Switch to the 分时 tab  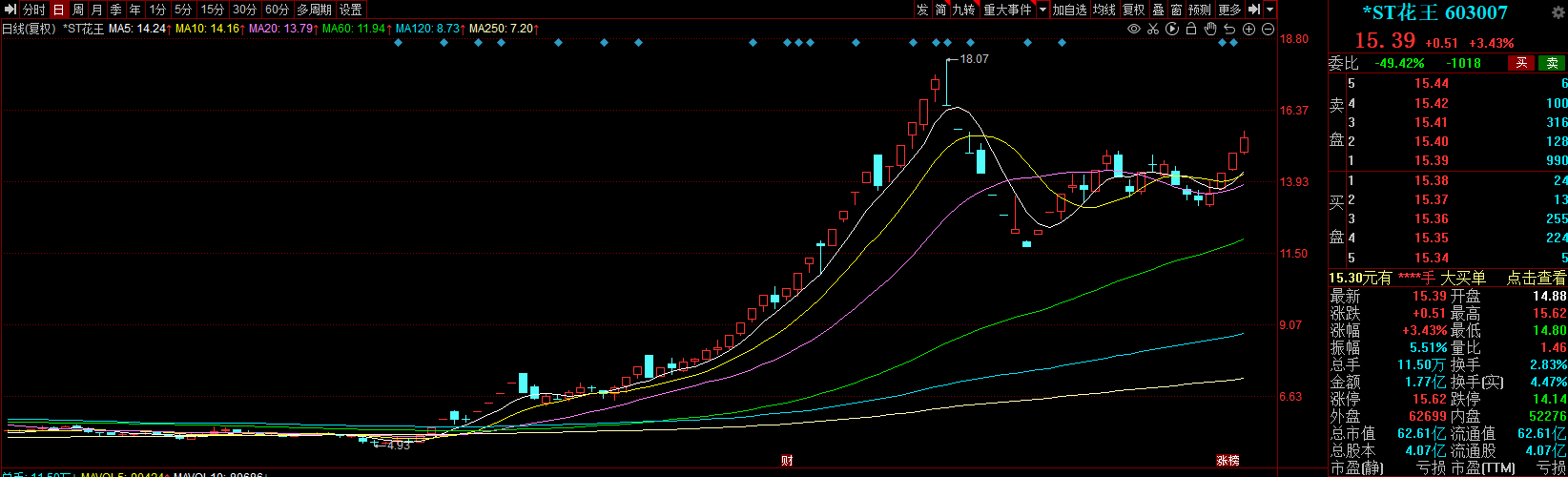[34, 10]
